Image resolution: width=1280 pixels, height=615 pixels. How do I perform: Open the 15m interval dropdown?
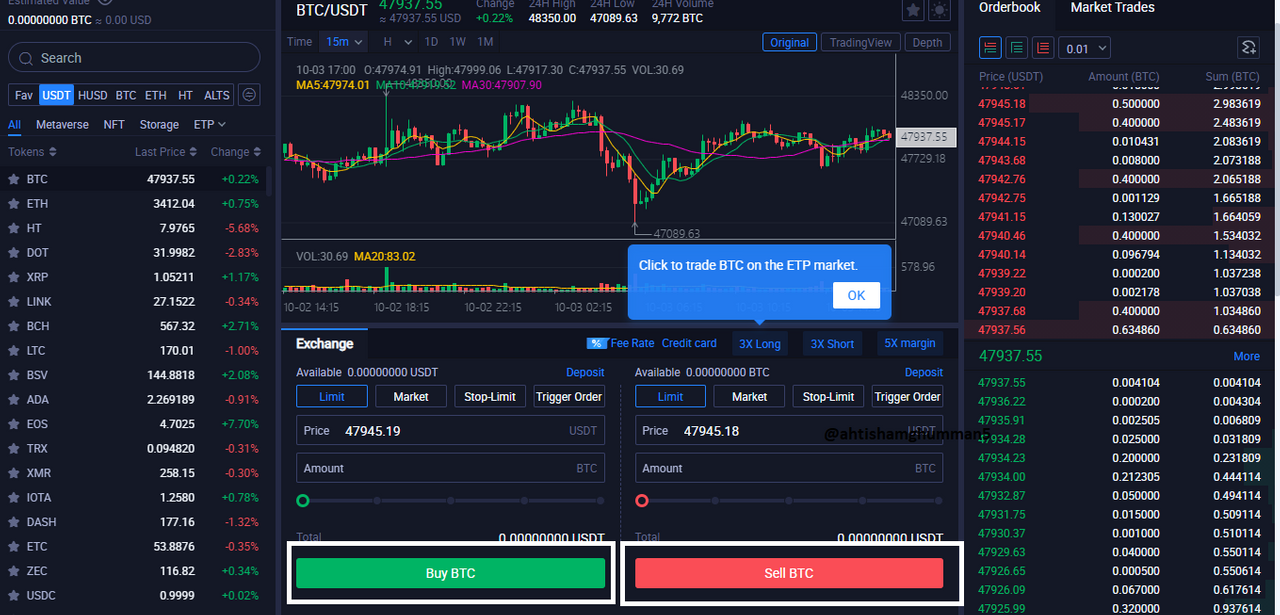click(344, 42)
